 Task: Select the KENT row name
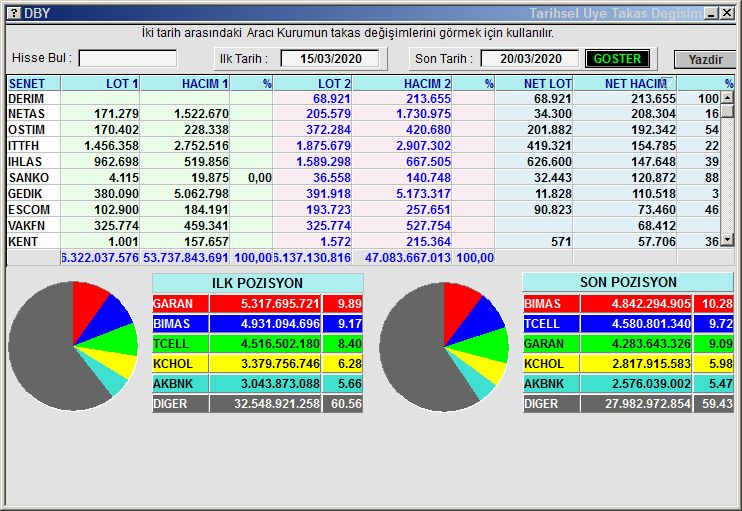click(x=23, y=242)
